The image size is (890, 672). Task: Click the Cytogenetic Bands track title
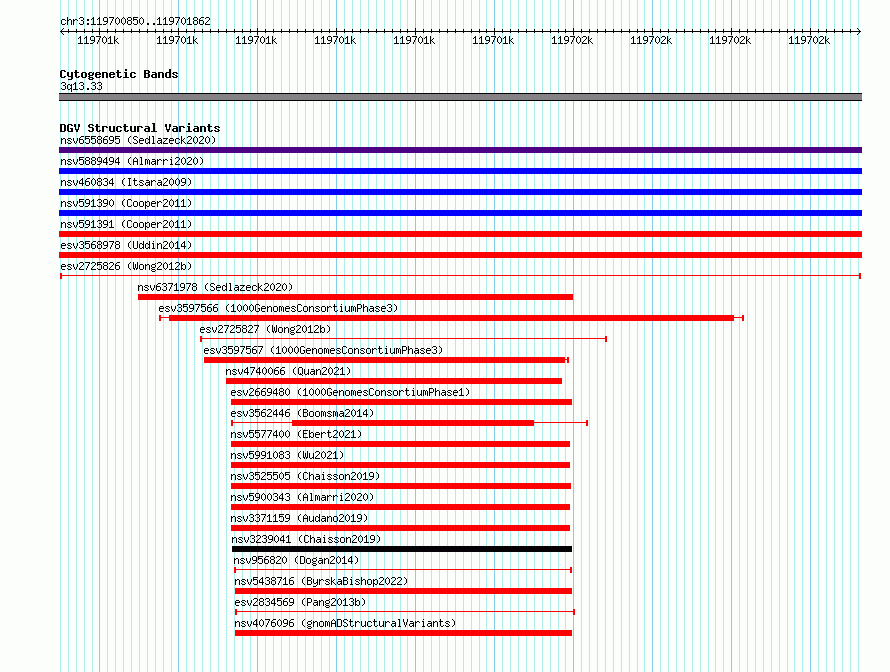coord(119,74)
